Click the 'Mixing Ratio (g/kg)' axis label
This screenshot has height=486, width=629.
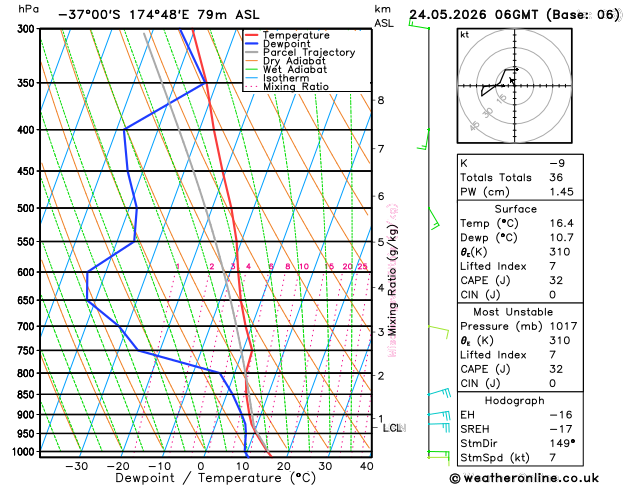coord(393,280)
